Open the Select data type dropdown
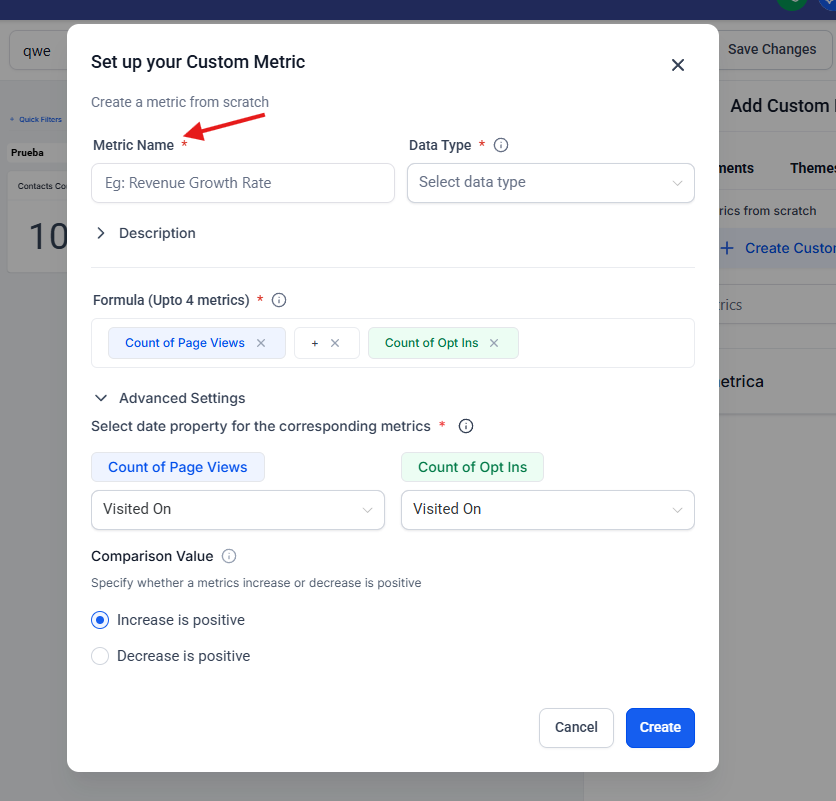Viewport: 836px width, 801px height. (x=550, y=183)
